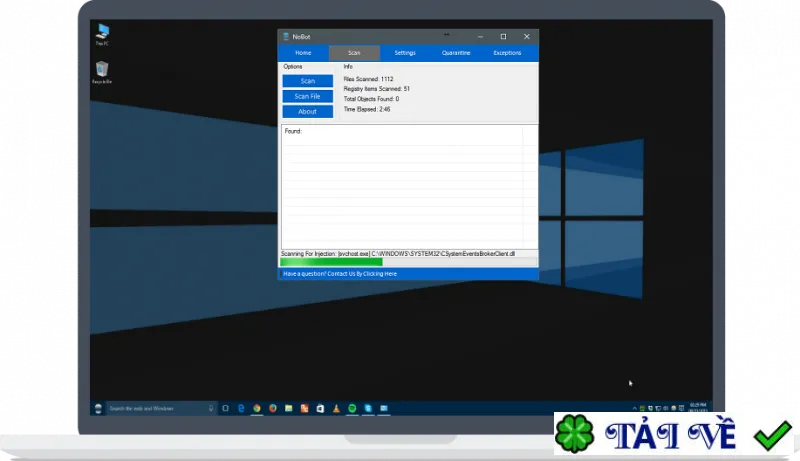The width and height of the screenshot is (800, 461).
Task: Open File Explorer from the taskbar
Action: 288,408
